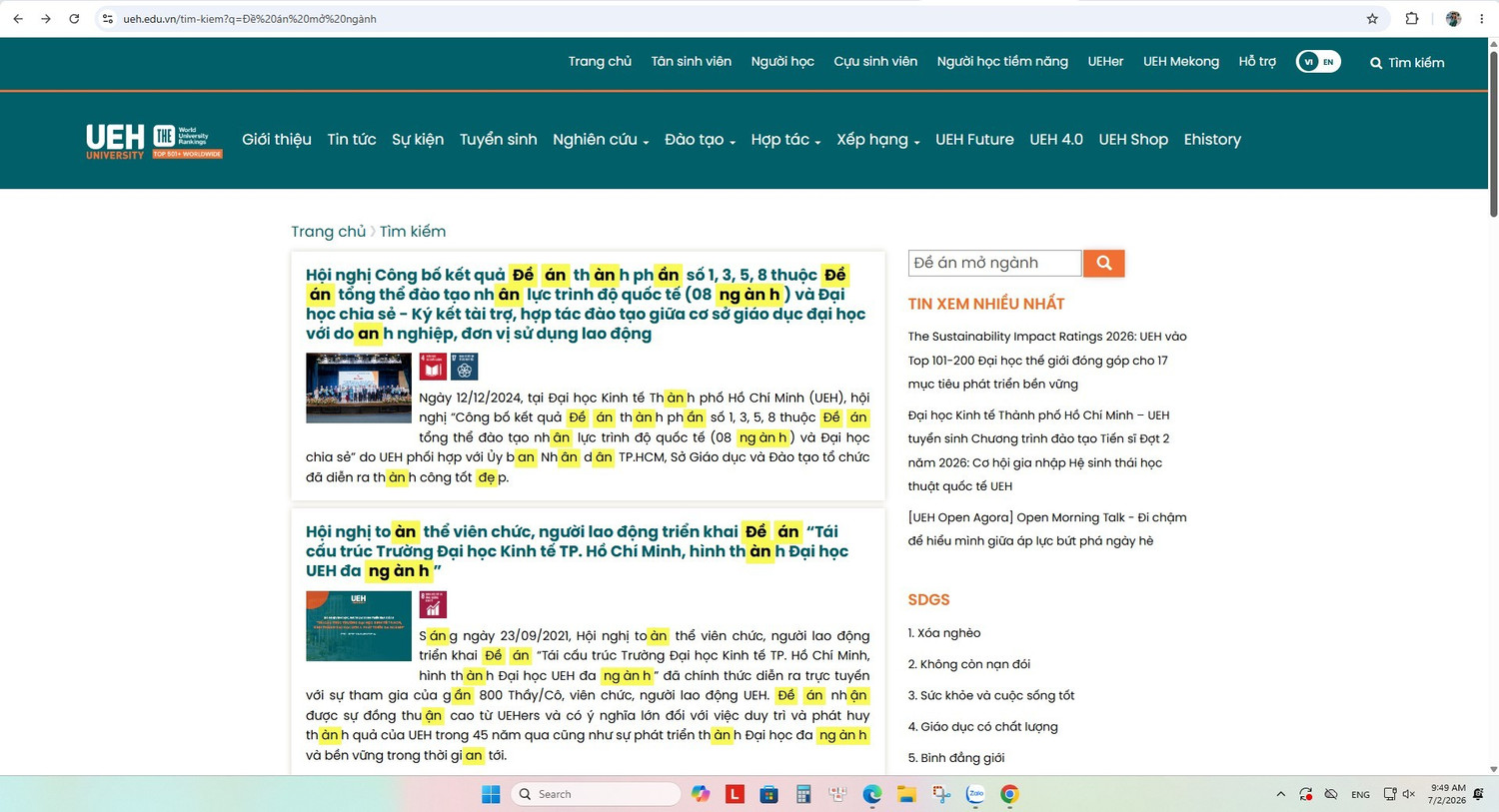Open the Sustainability Impact Ratings 2026 article

1047,361
